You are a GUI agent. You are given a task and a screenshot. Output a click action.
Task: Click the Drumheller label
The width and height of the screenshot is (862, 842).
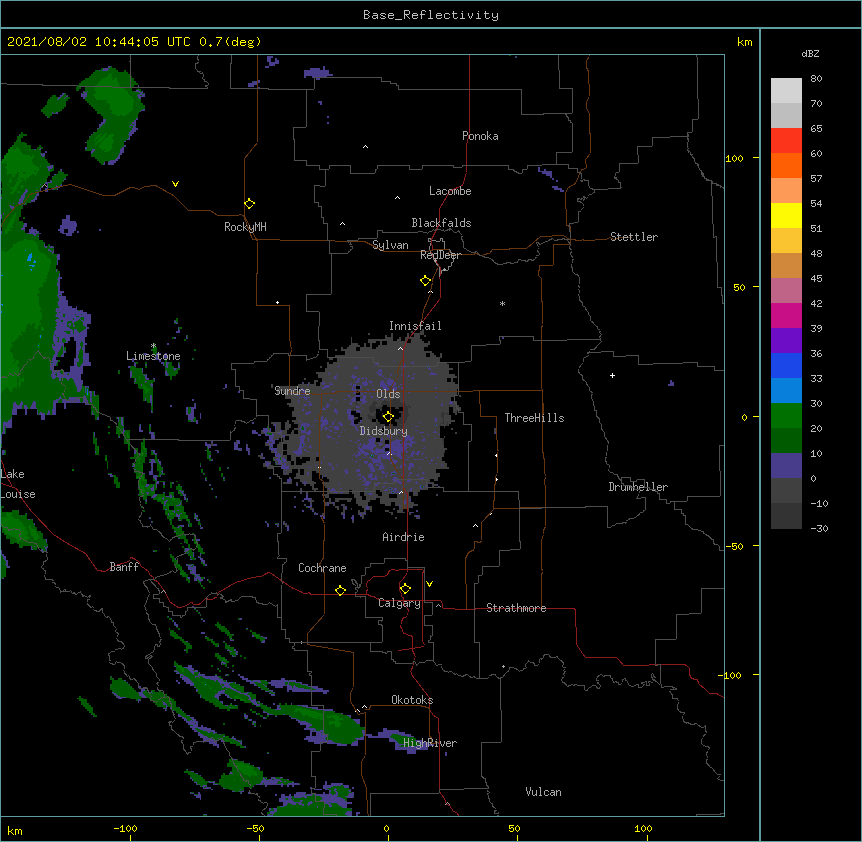(x=638, y=487)
